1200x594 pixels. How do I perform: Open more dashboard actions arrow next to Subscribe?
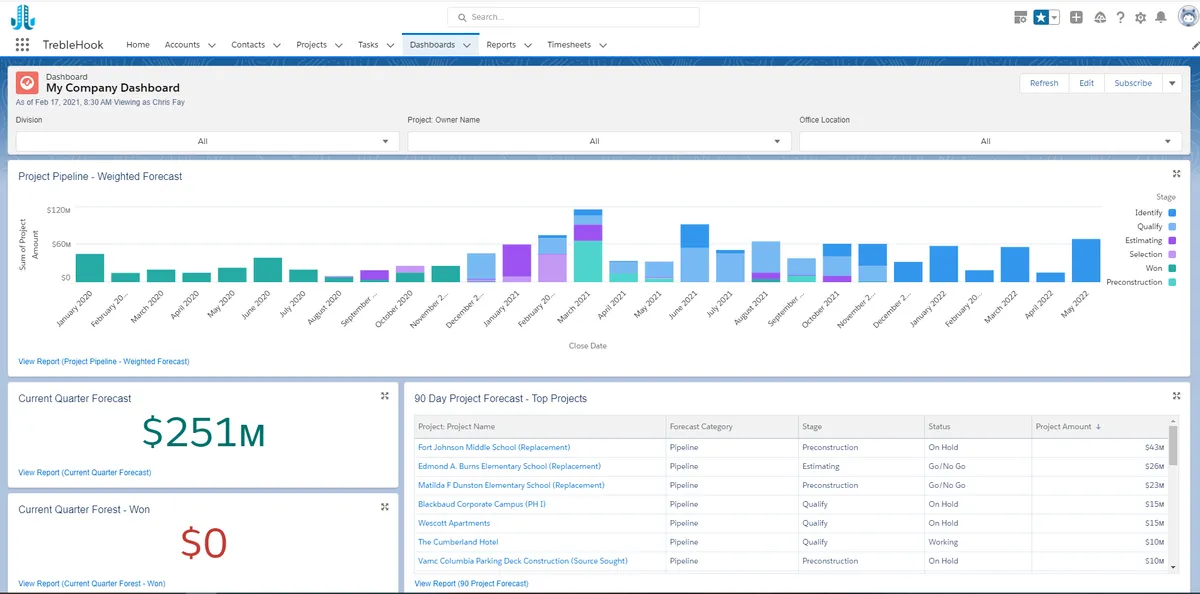point(1172,83)
